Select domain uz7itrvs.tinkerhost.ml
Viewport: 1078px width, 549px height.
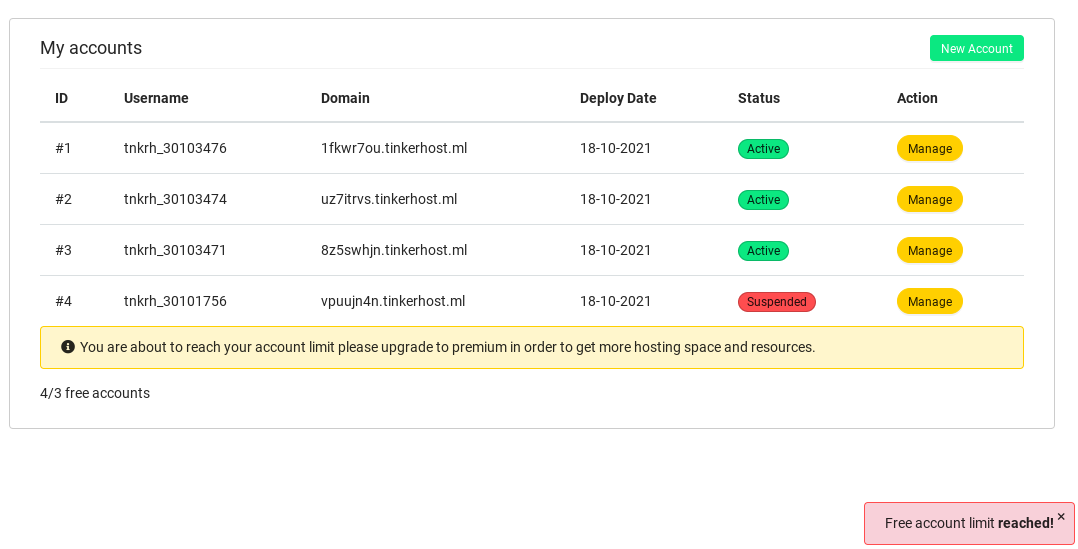click(389, 199)
